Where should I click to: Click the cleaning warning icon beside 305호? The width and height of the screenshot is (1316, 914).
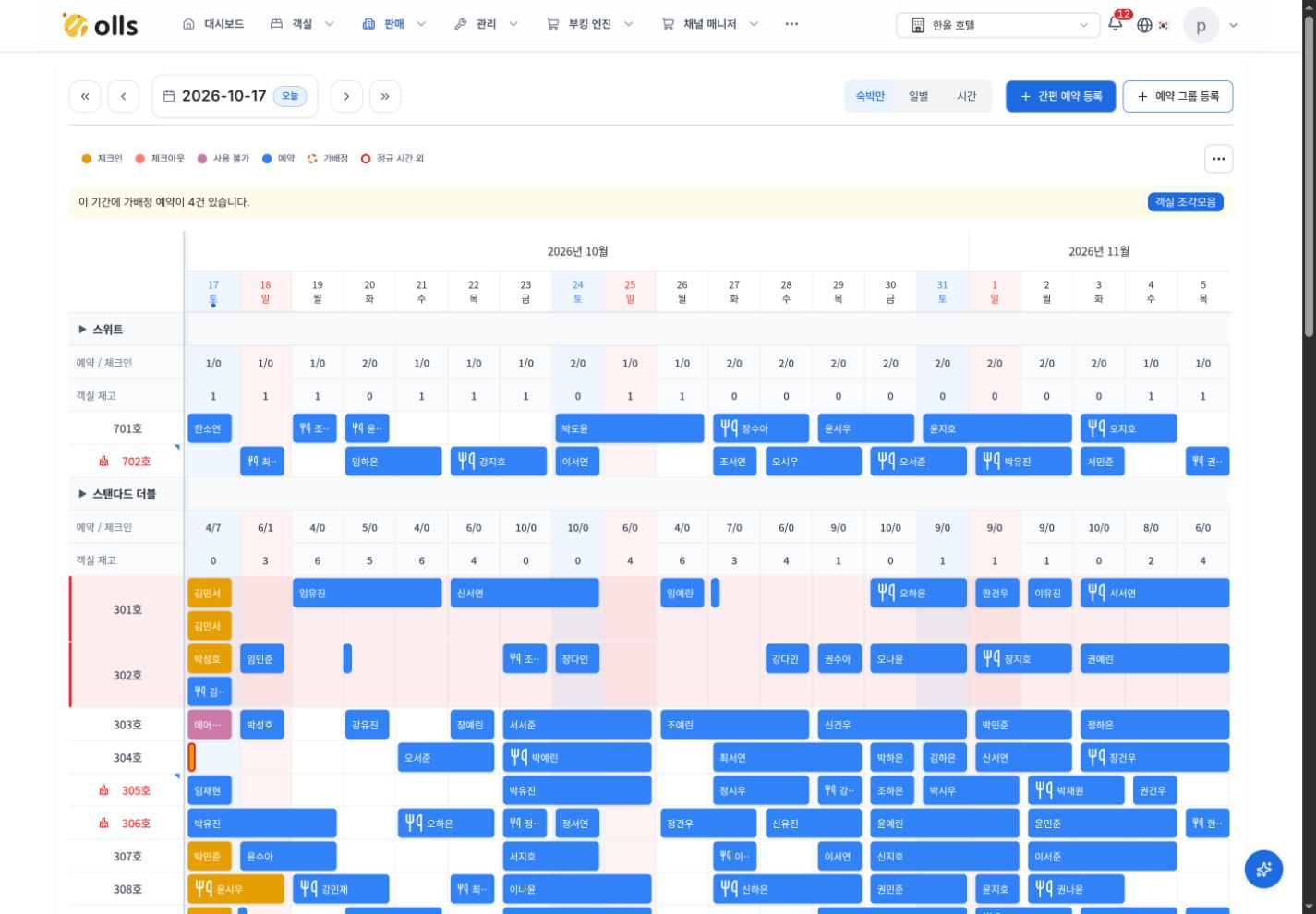103,790
